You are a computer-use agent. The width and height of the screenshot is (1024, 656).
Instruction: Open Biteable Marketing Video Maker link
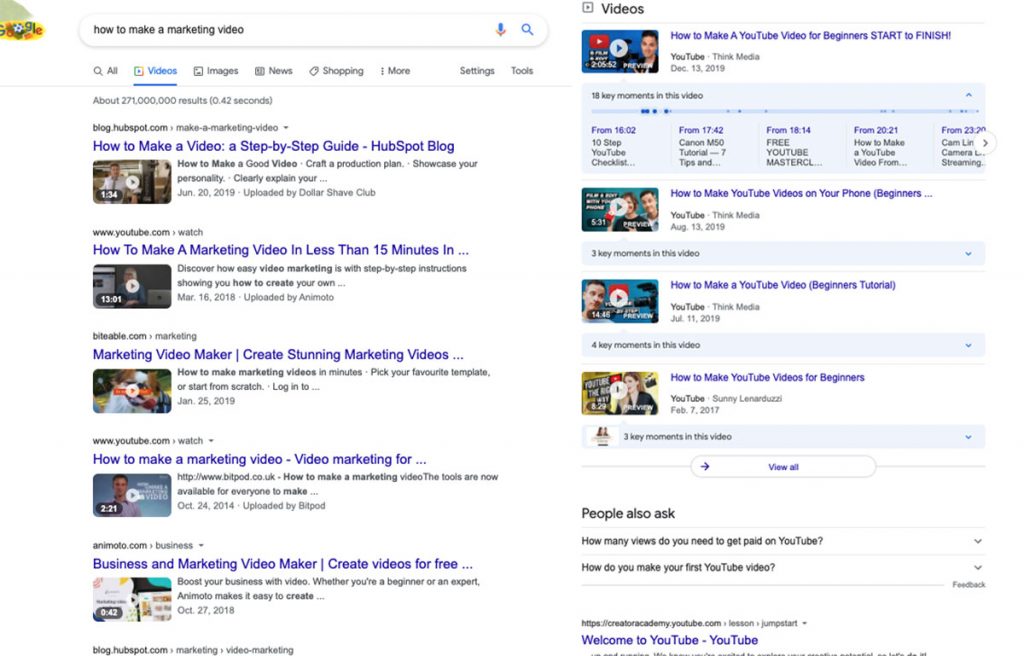pyautogui.click(x=278, y=355)
